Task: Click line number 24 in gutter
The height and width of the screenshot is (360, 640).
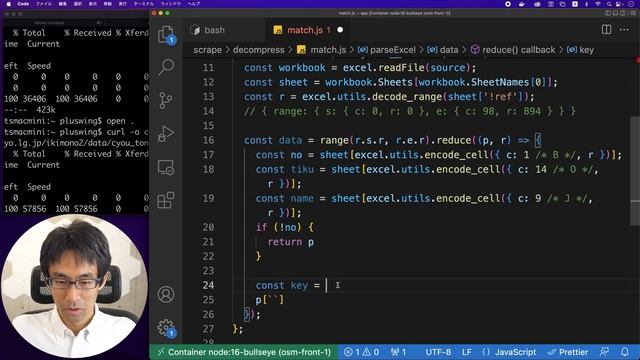Action: (208, 285)
